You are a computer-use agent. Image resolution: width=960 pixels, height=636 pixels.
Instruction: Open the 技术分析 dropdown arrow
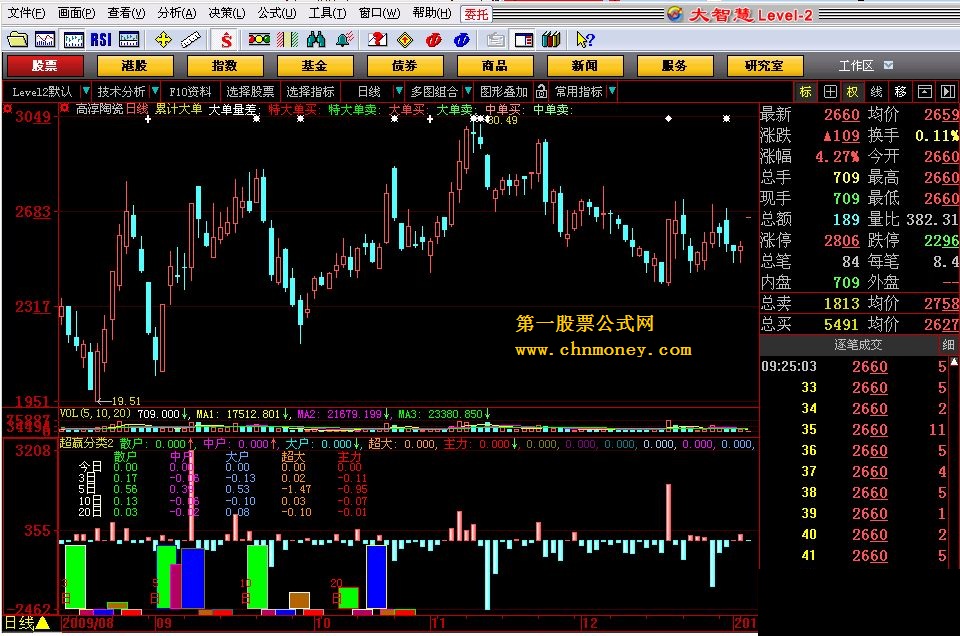click(155, 91)
